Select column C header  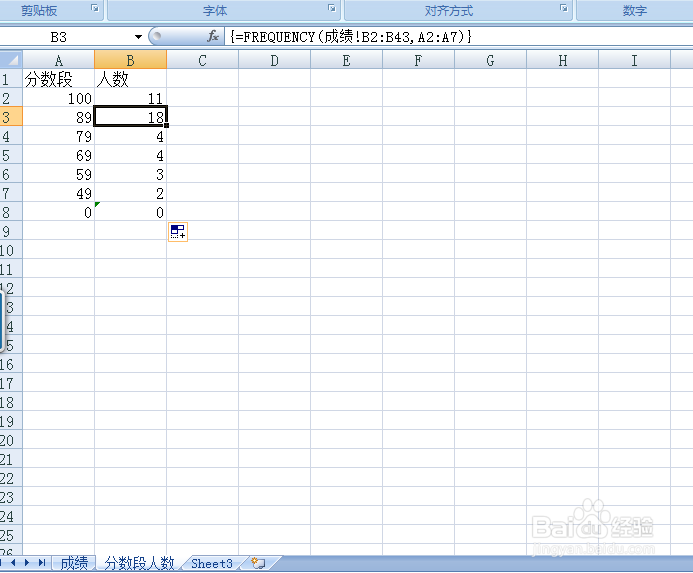pyautogui.click(x=202, y=60)
